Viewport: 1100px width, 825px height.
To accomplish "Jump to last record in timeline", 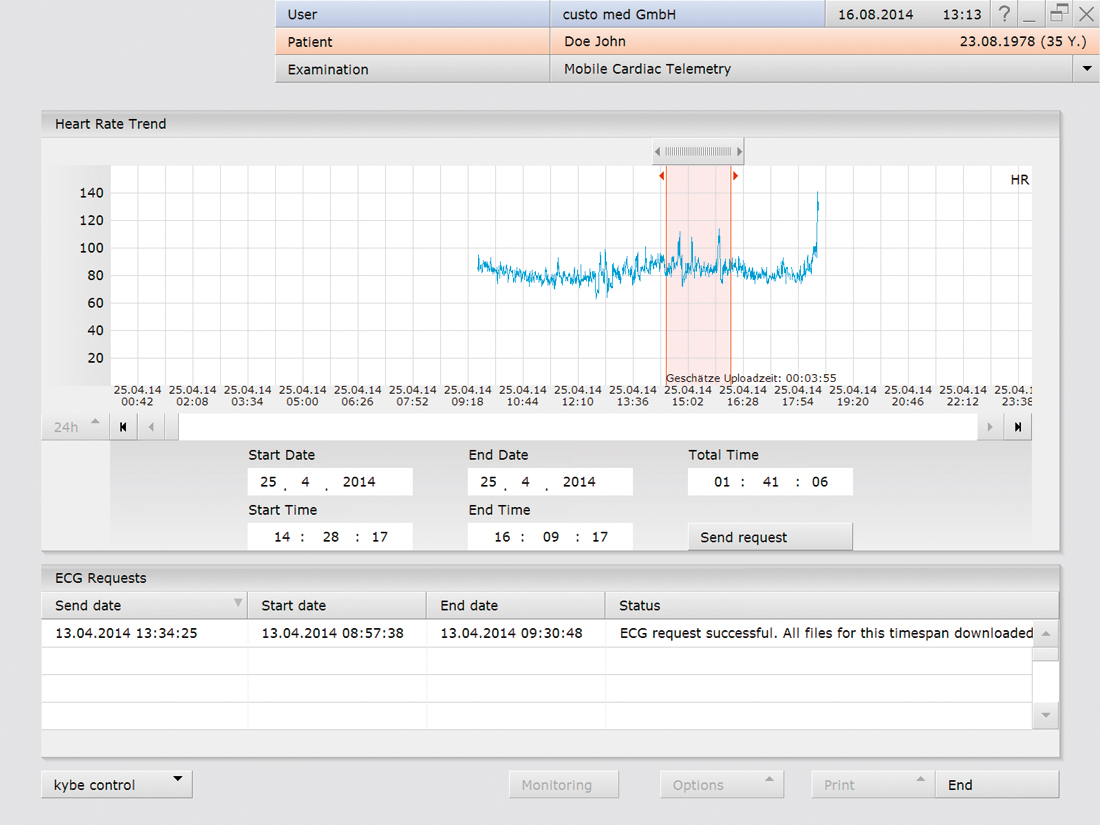I will point(1018,427).
